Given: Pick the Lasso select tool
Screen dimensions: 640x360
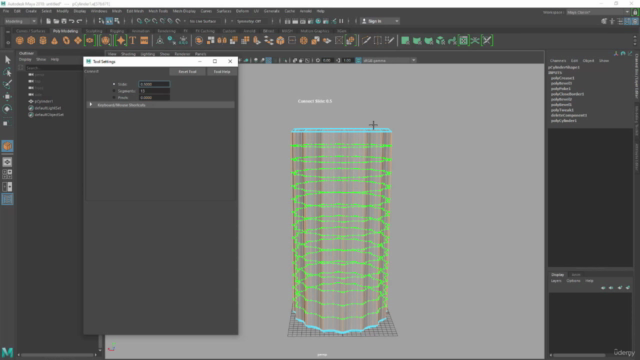Looking at the screenshot, I should coord(7,72).
